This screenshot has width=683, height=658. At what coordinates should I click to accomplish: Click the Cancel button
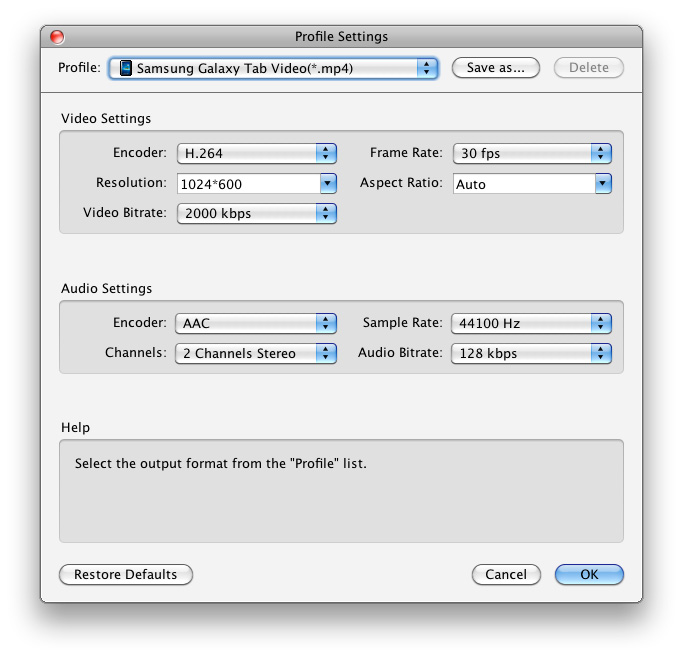tap(506, 574)
